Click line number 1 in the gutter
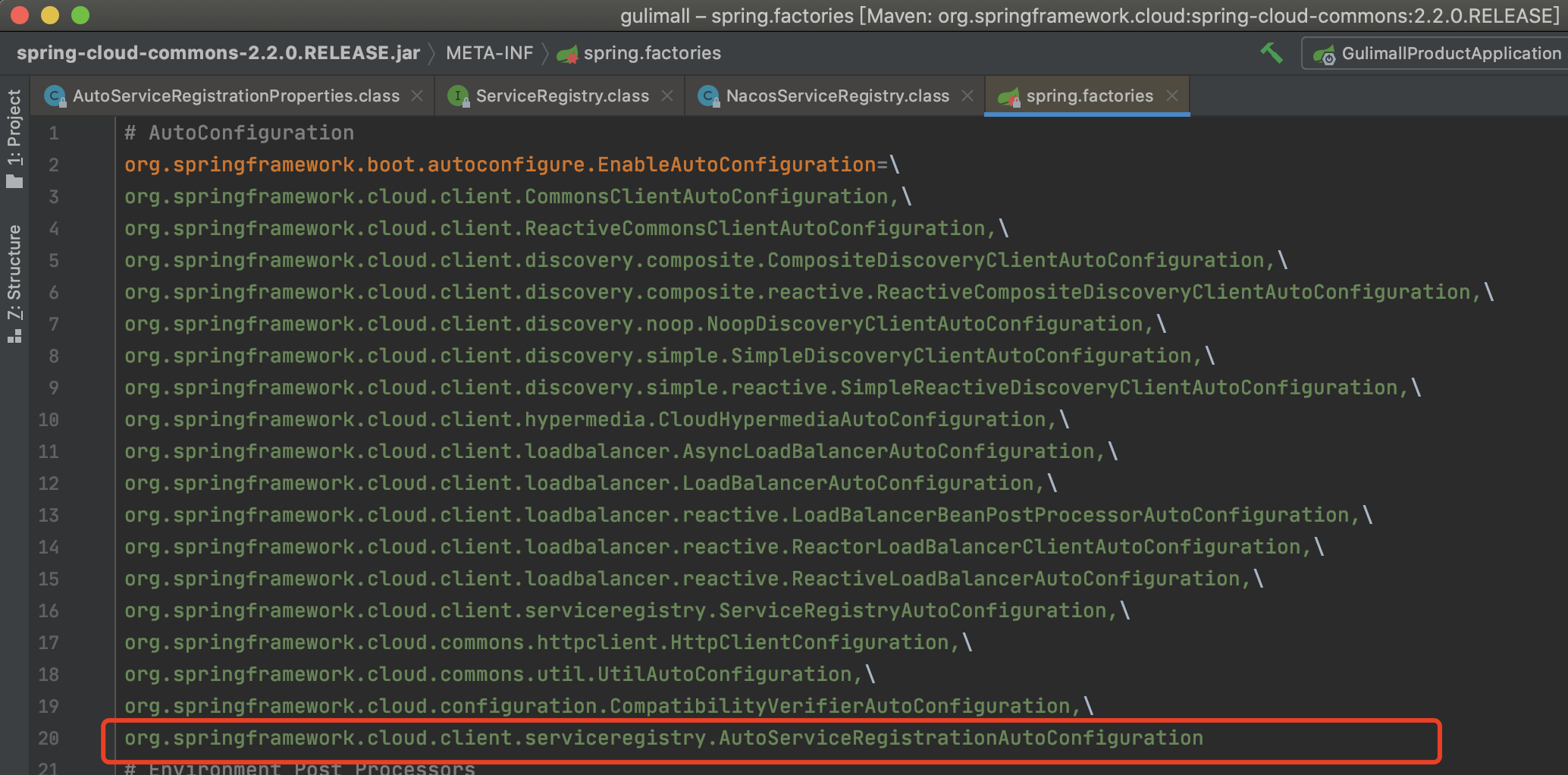 (54, 133)
